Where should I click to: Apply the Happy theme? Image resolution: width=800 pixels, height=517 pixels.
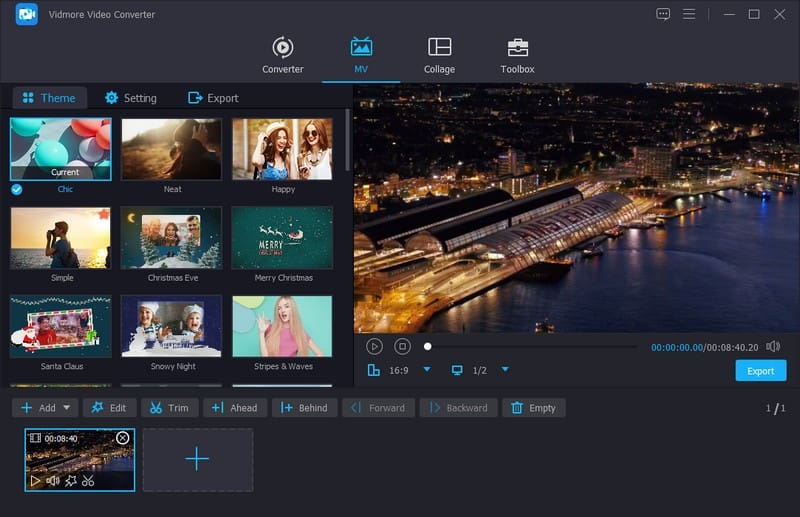coord(282,149)
